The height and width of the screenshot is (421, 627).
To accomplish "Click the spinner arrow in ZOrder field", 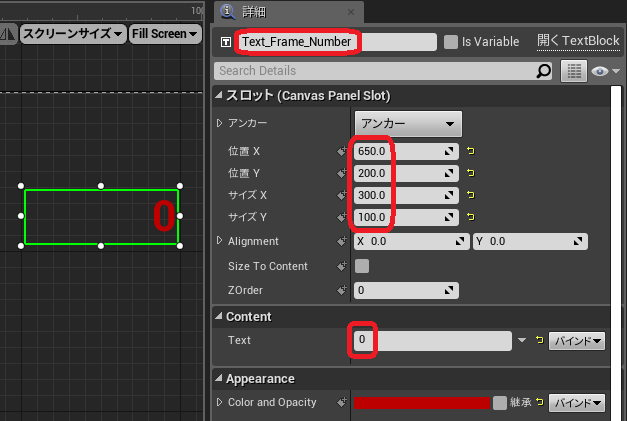I will click(449, 290).
